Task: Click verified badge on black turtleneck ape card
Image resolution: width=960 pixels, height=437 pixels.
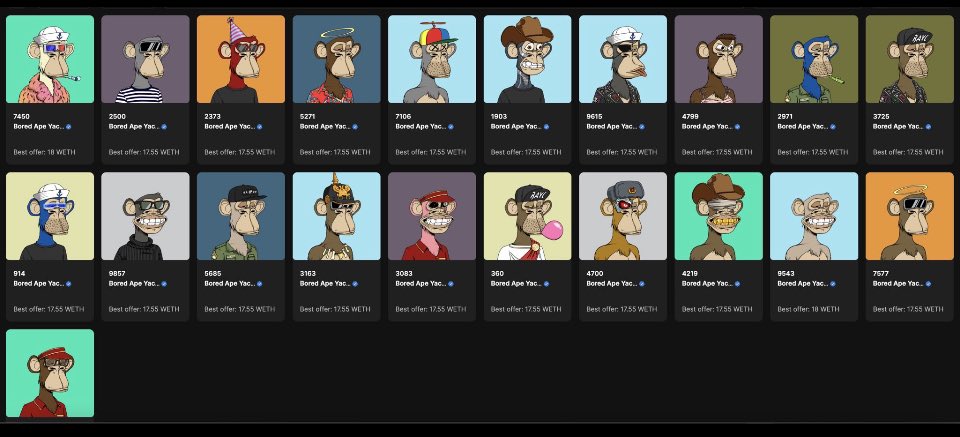Action: click(x=164, y=283)
